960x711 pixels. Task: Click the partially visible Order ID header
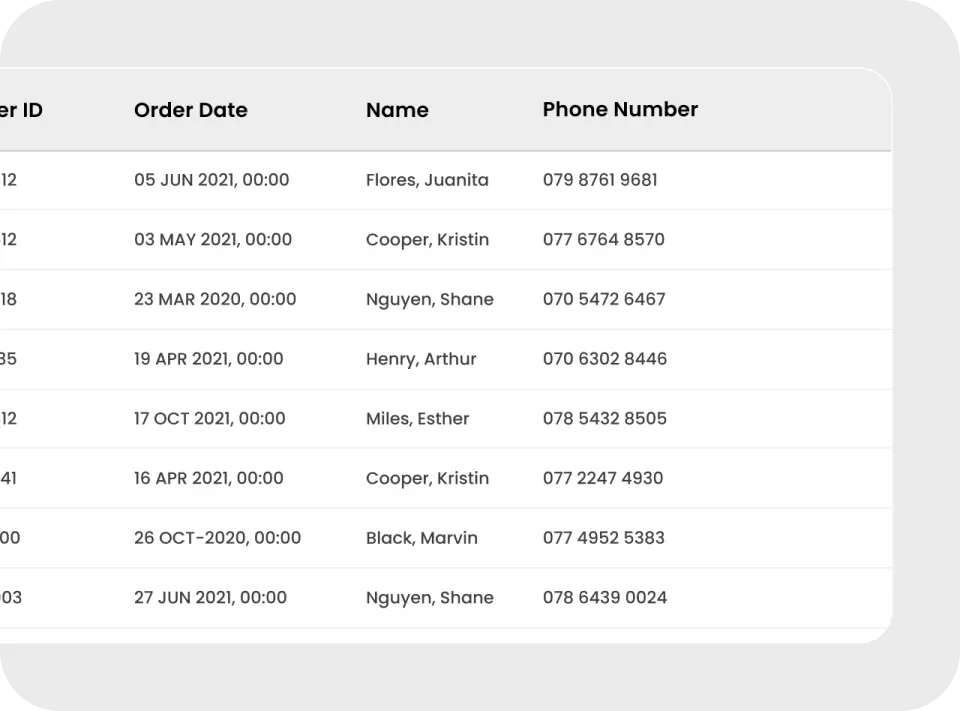(20, 110)
